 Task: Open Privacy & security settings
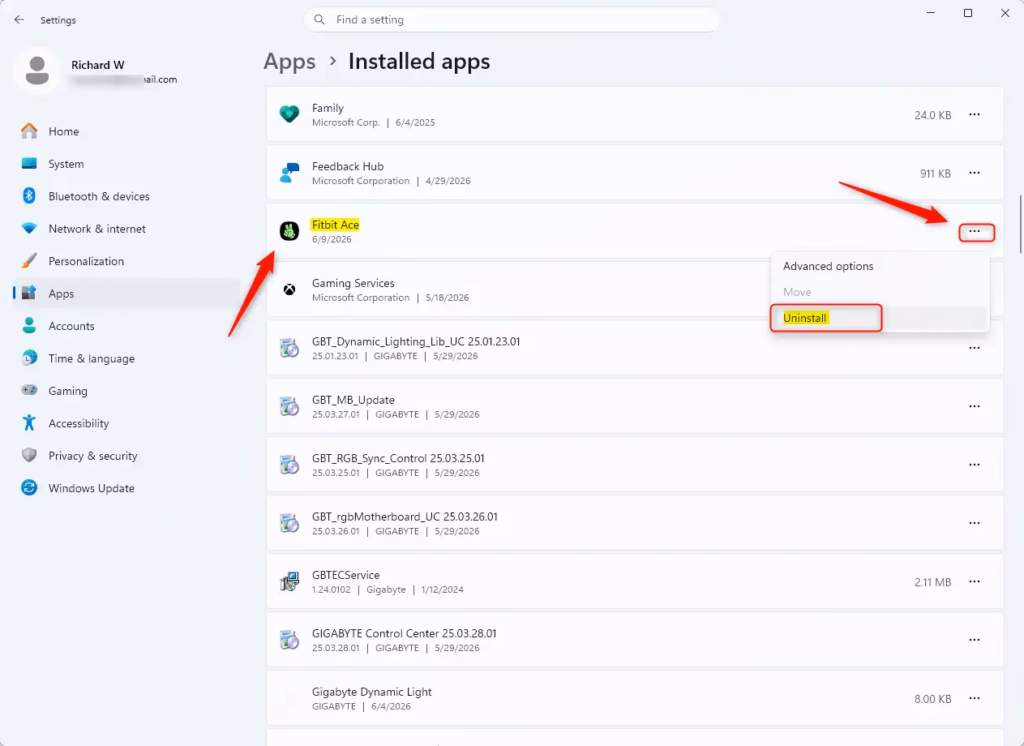tap(127, 455)
